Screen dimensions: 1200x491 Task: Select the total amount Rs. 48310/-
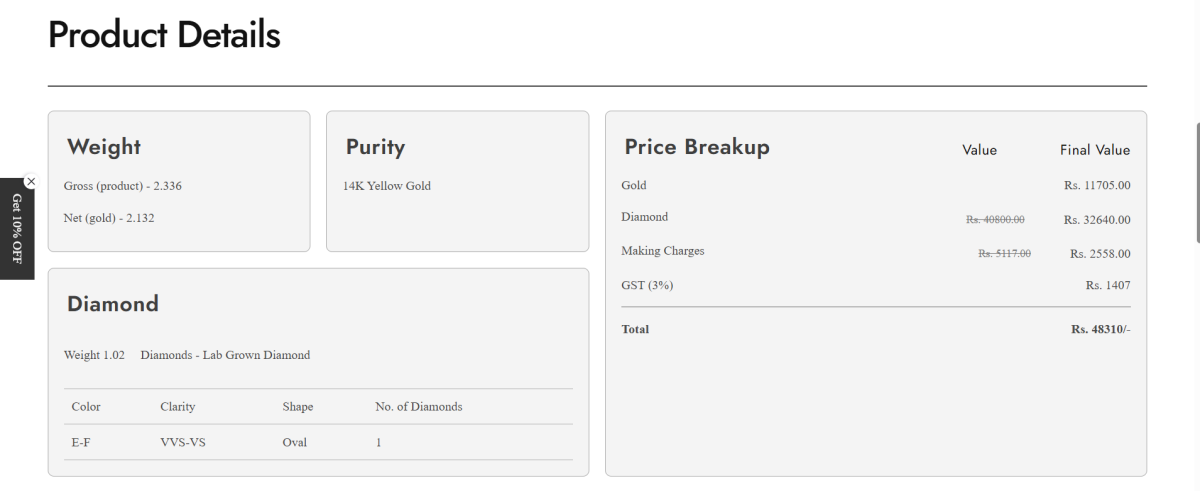[1100, 329]
